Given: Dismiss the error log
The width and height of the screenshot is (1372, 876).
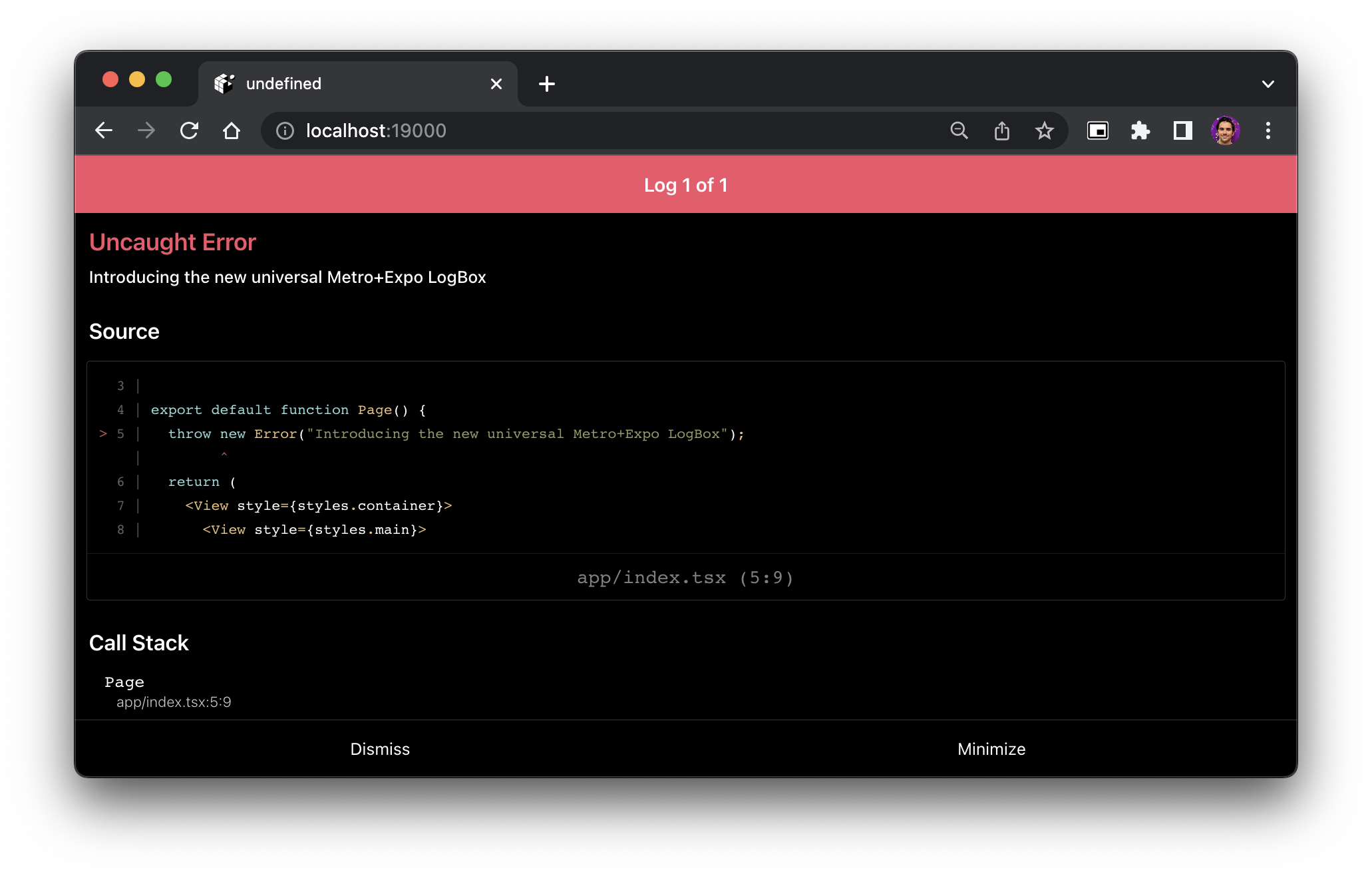Looking at the screenshot, I should 380,749.
